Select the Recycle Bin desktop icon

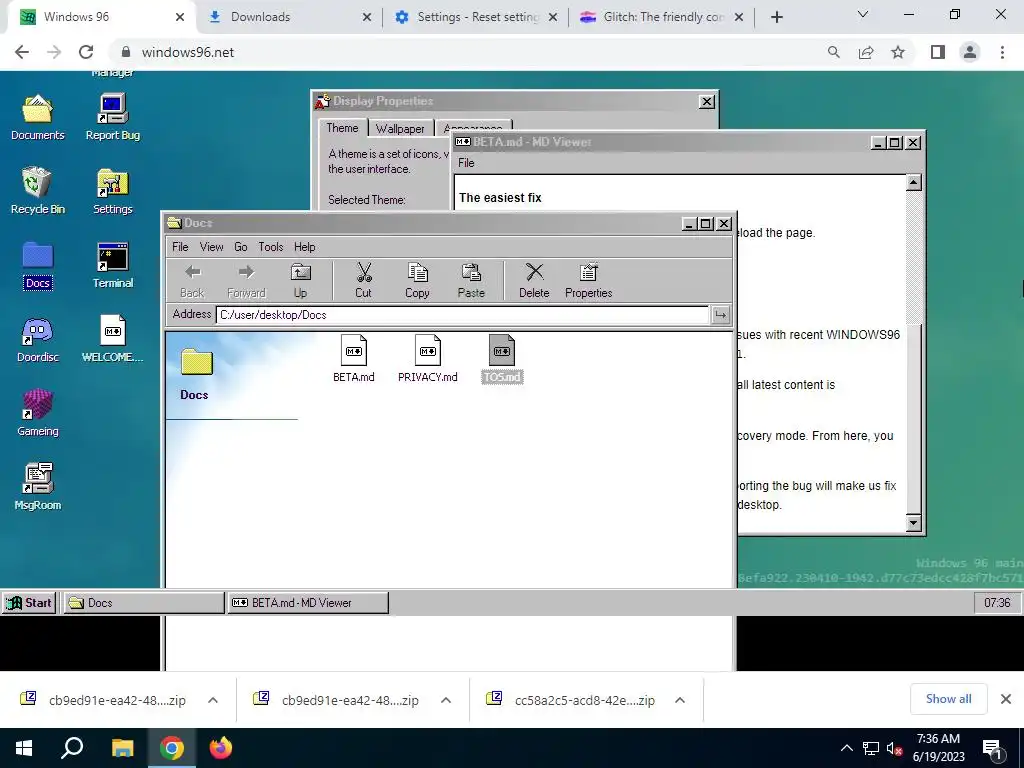37,191
